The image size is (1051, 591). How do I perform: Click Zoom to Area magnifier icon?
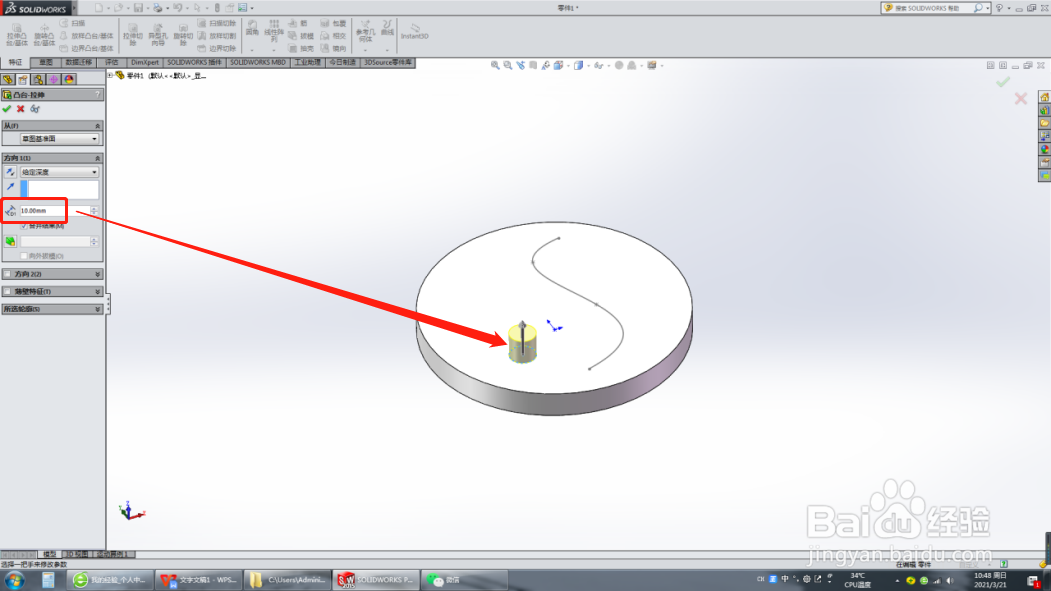coord(507,66)
